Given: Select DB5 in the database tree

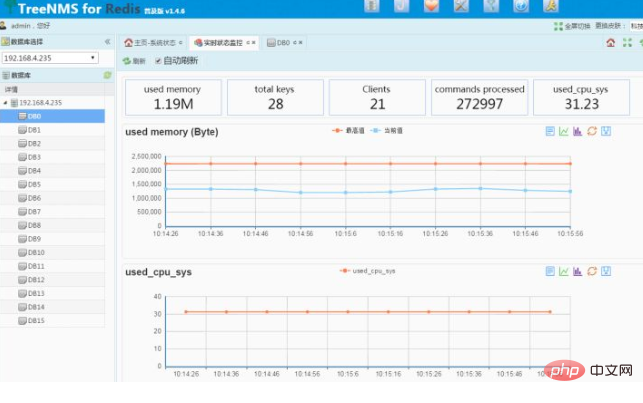Looking at the screenshot, I should (x=52, y=184).
